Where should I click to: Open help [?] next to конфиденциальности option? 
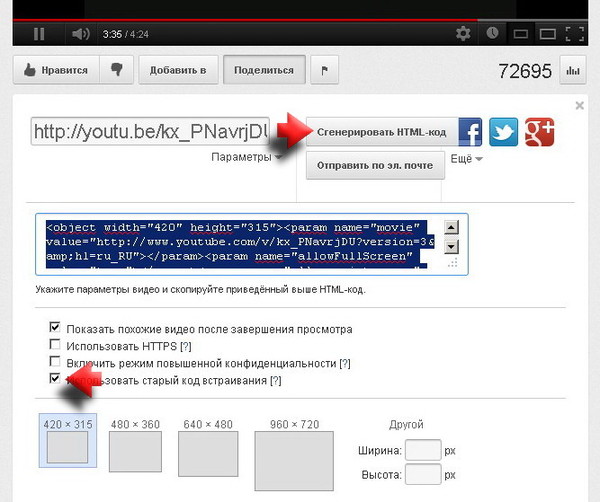coord(345,363)
